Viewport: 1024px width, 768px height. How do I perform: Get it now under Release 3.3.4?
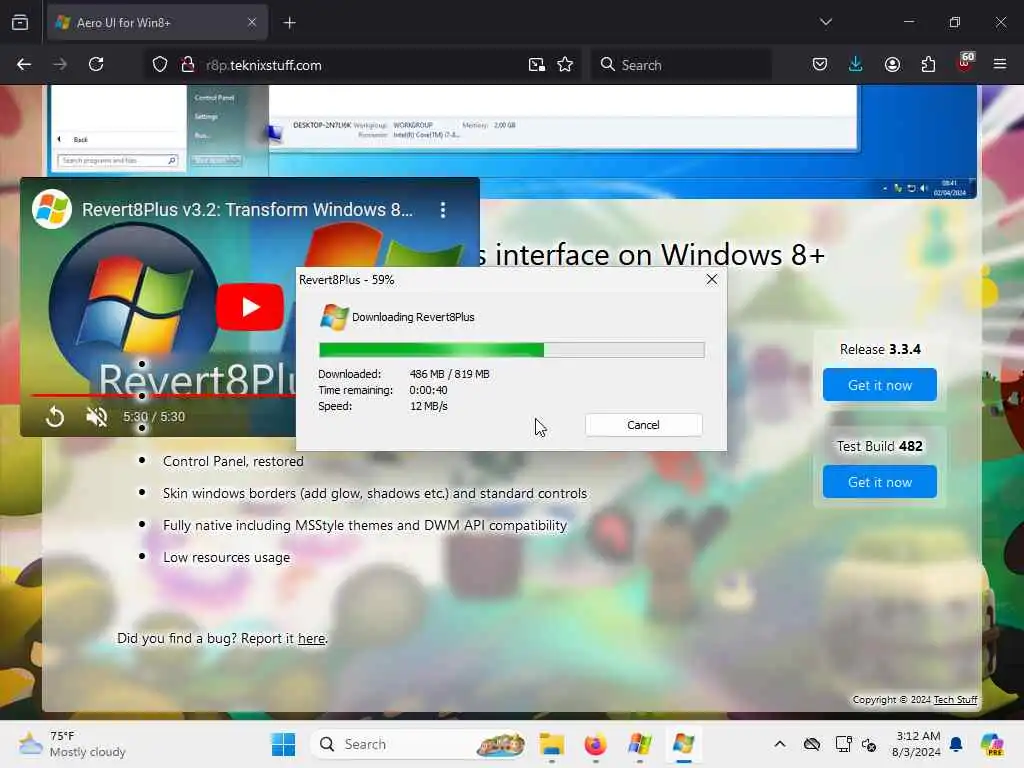coord(880,385)
